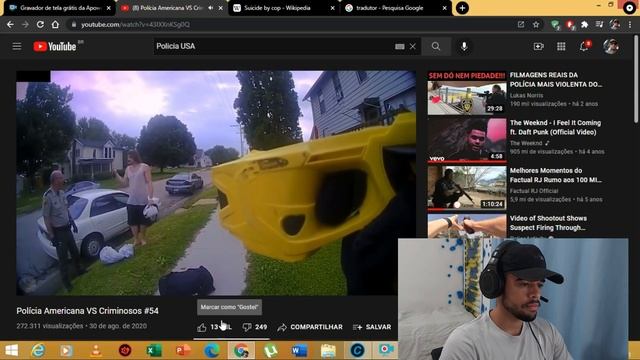Viewport: 640px width, 360px height.
Task: Open VLC media player from the taskbar
Action: [x=96, y=351]
